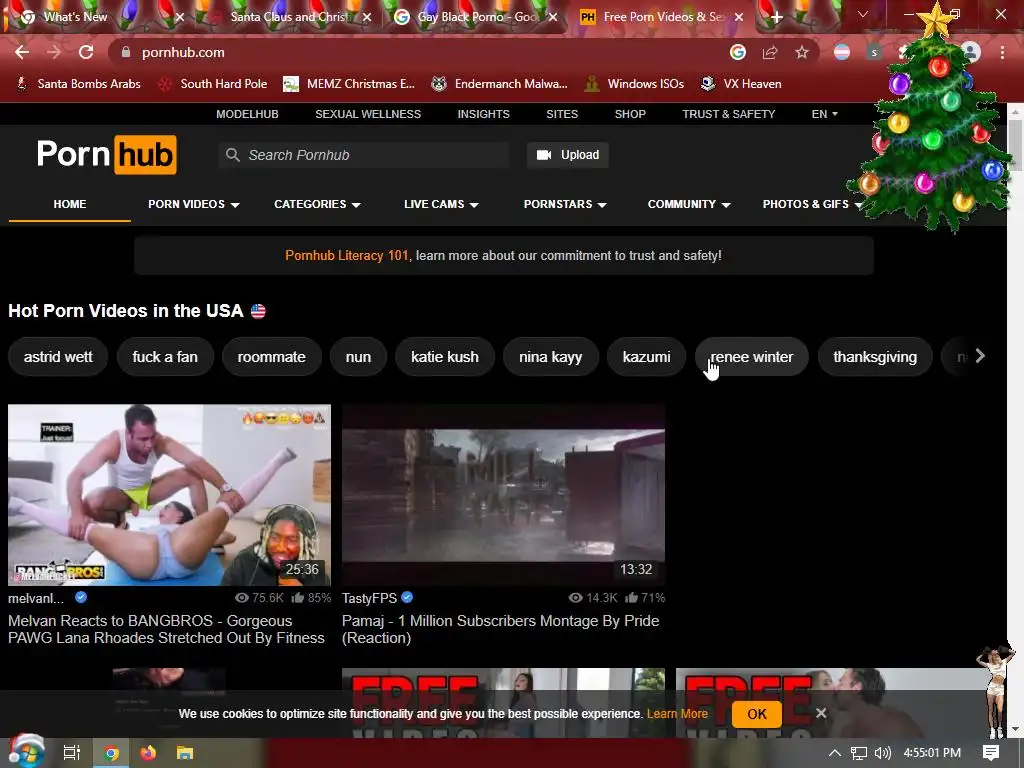Click the Upload button
This screenshot has height=768, width=1024.
click(x=568, y=155)
